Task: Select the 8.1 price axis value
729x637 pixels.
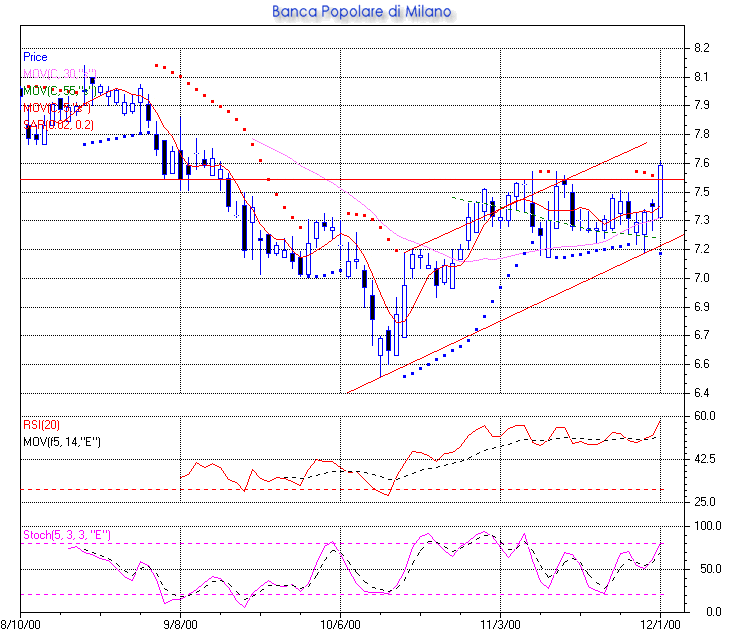Action: [702, 77]
